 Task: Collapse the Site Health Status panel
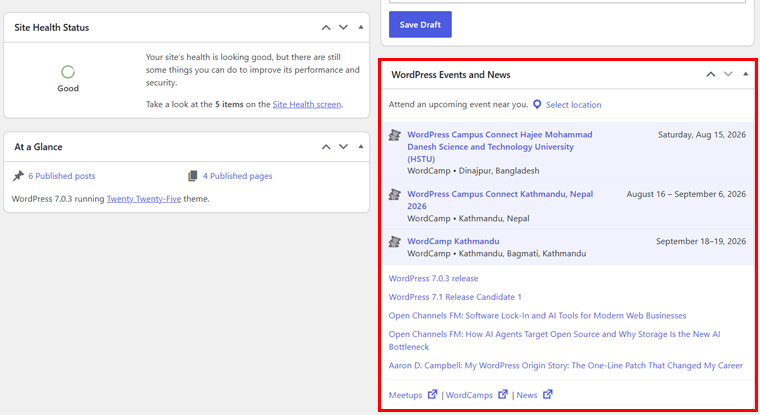tap(361, 28)
